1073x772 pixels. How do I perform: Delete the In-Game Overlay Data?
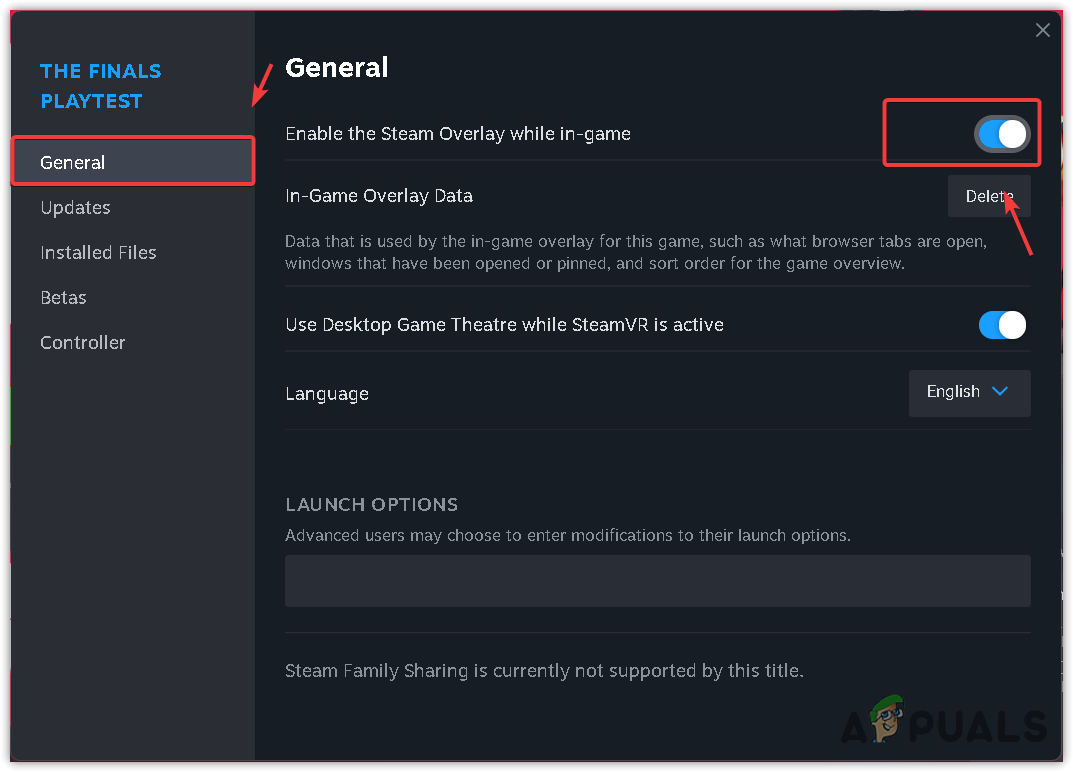click(x=988, y=196)
